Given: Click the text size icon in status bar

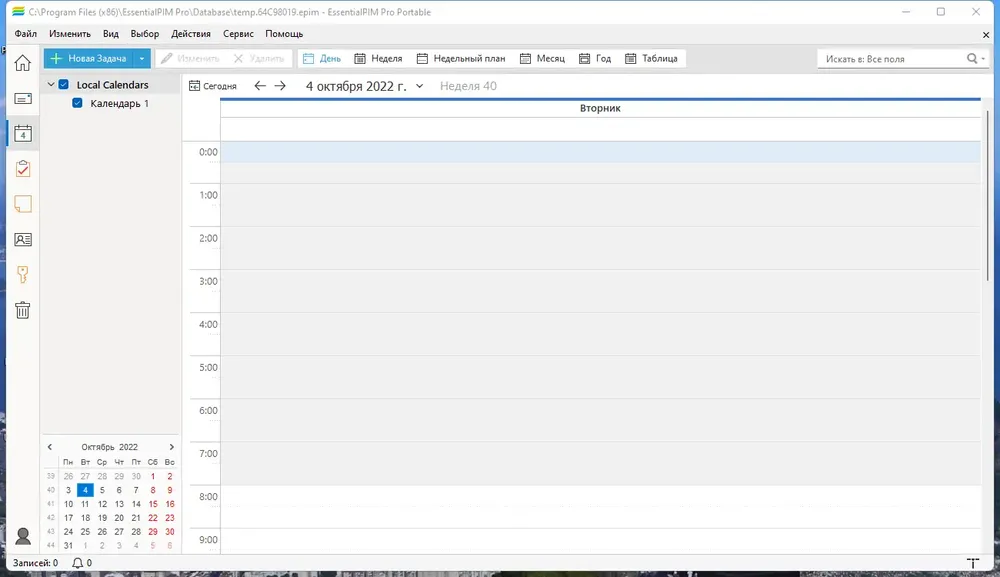Looking at the screenshot, I should pos(973,563).
